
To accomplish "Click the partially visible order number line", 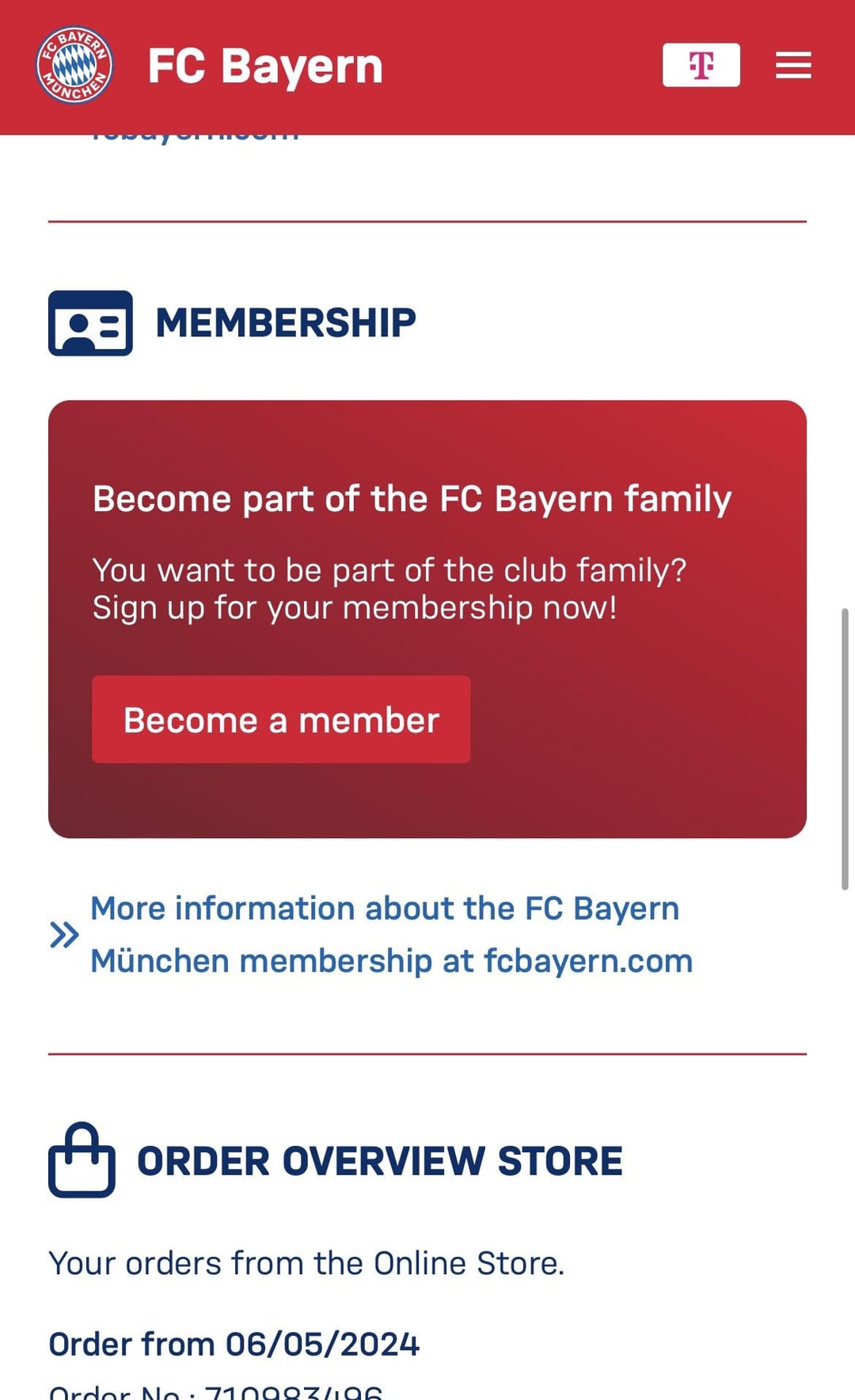I will pos(215,1391).
